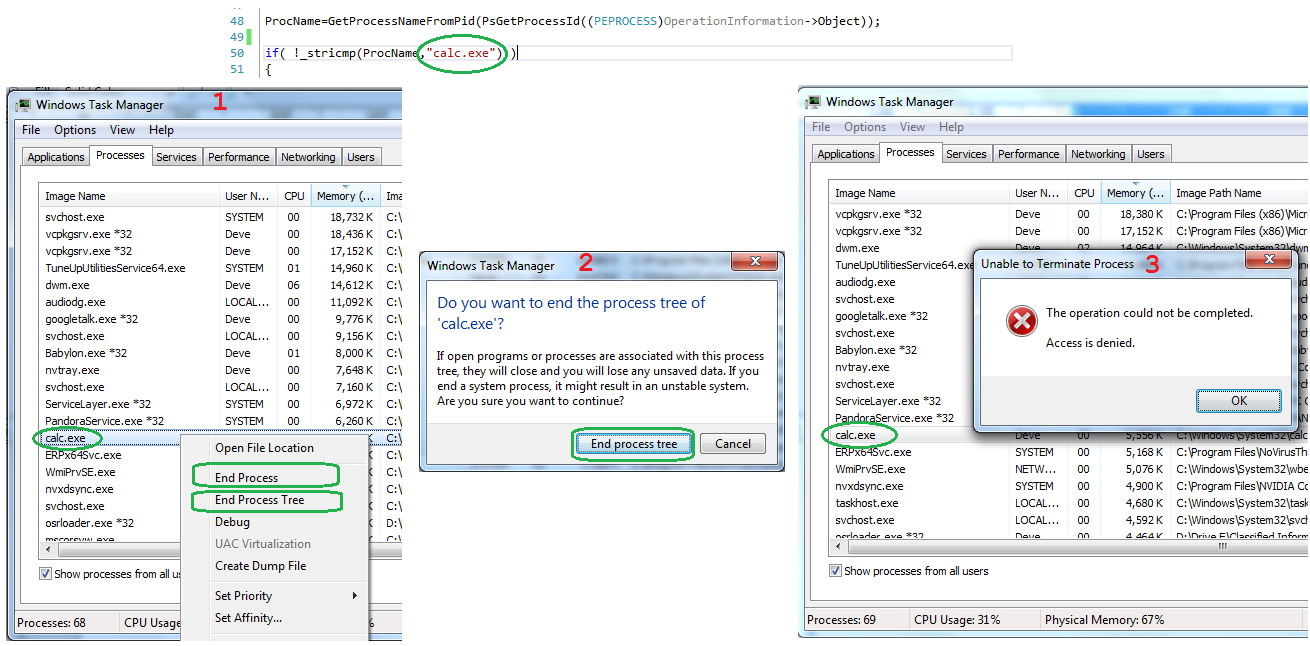The height and width of the screenshot is (646, 1310).
Task: Select the googletalk.exe *32 row with 9,776 K
Action: 220,319
